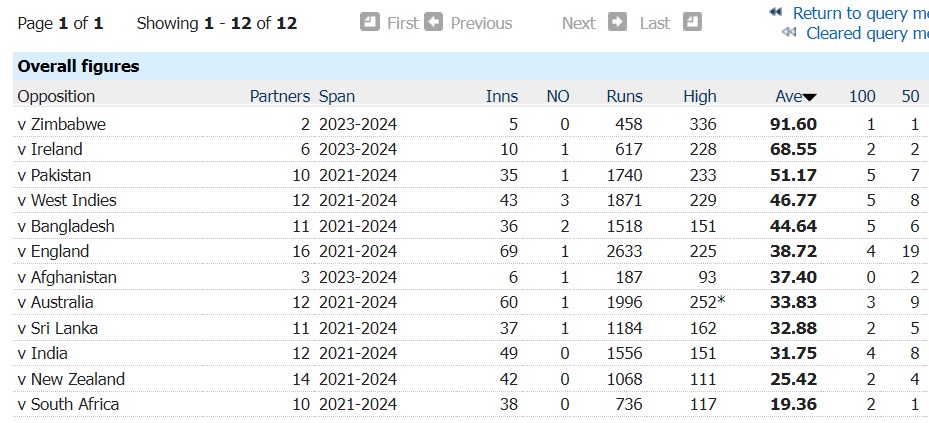929x423 pixels.
Task: Click the Previous page arrow icon
Action: tap(433, 23)
